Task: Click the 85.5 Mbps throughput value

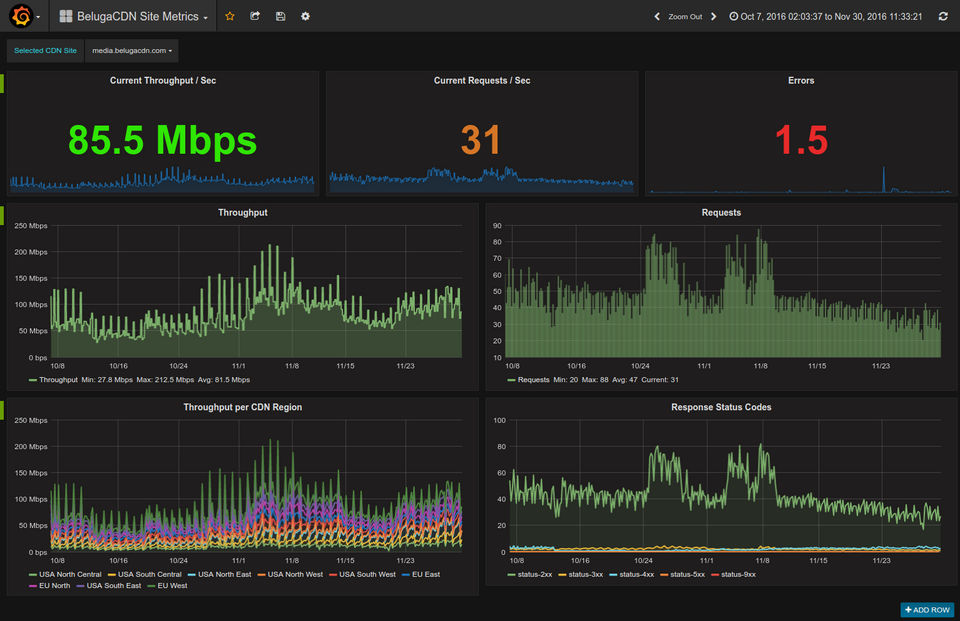Action: point(162,140)
